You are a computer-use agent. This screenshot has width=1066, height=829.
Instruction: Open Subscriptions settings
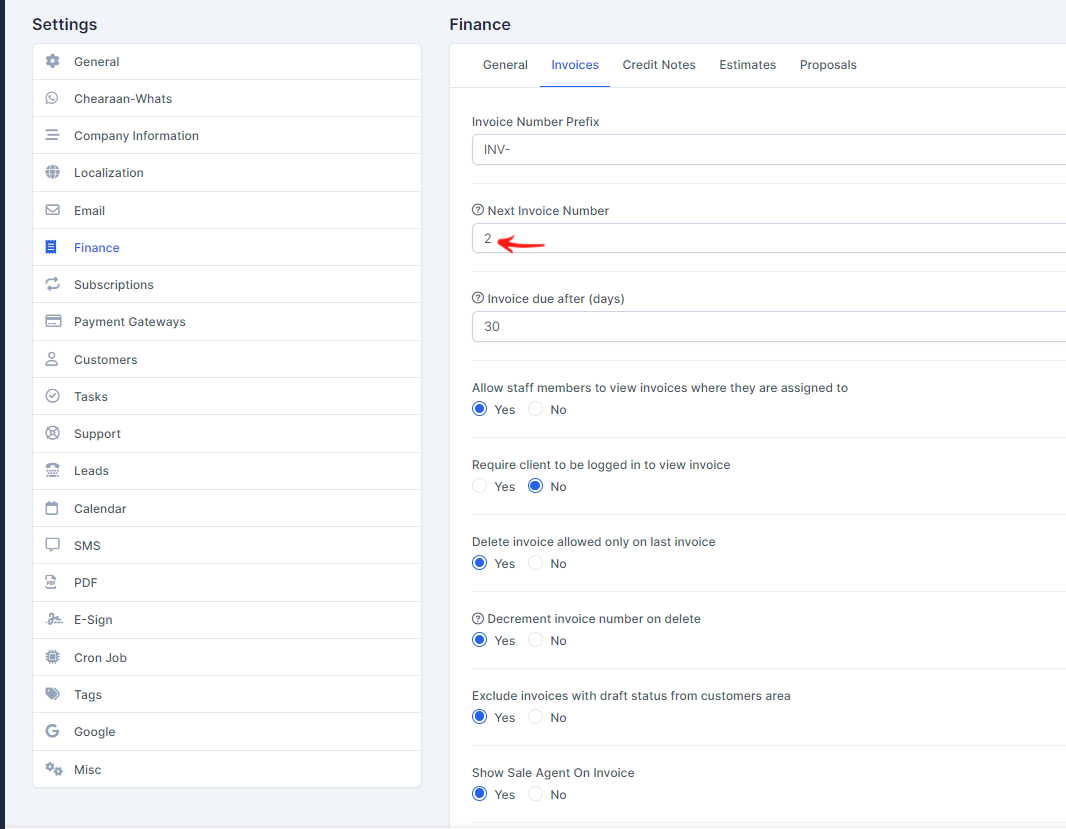pos(114,285)
